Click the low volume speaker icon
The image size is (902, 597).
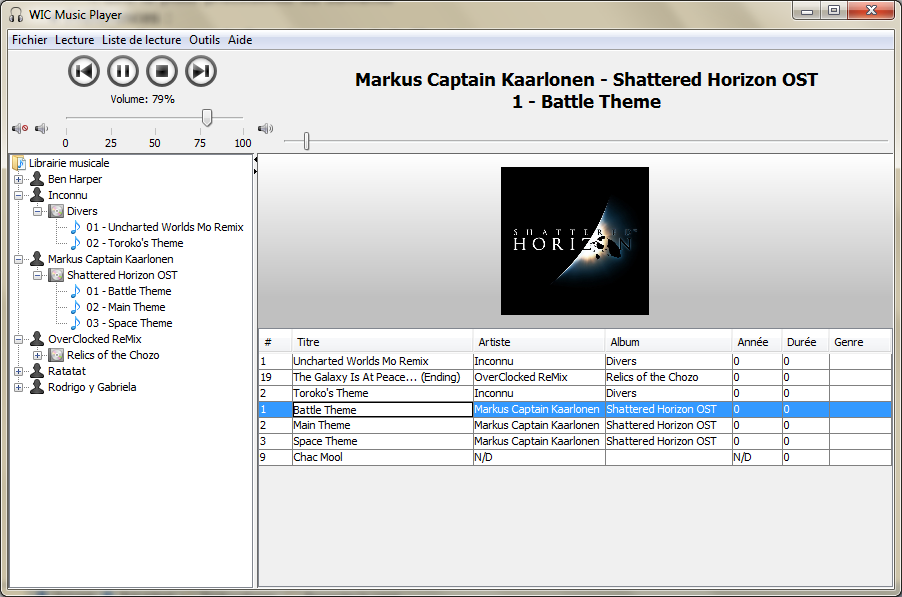pos(41,128)
